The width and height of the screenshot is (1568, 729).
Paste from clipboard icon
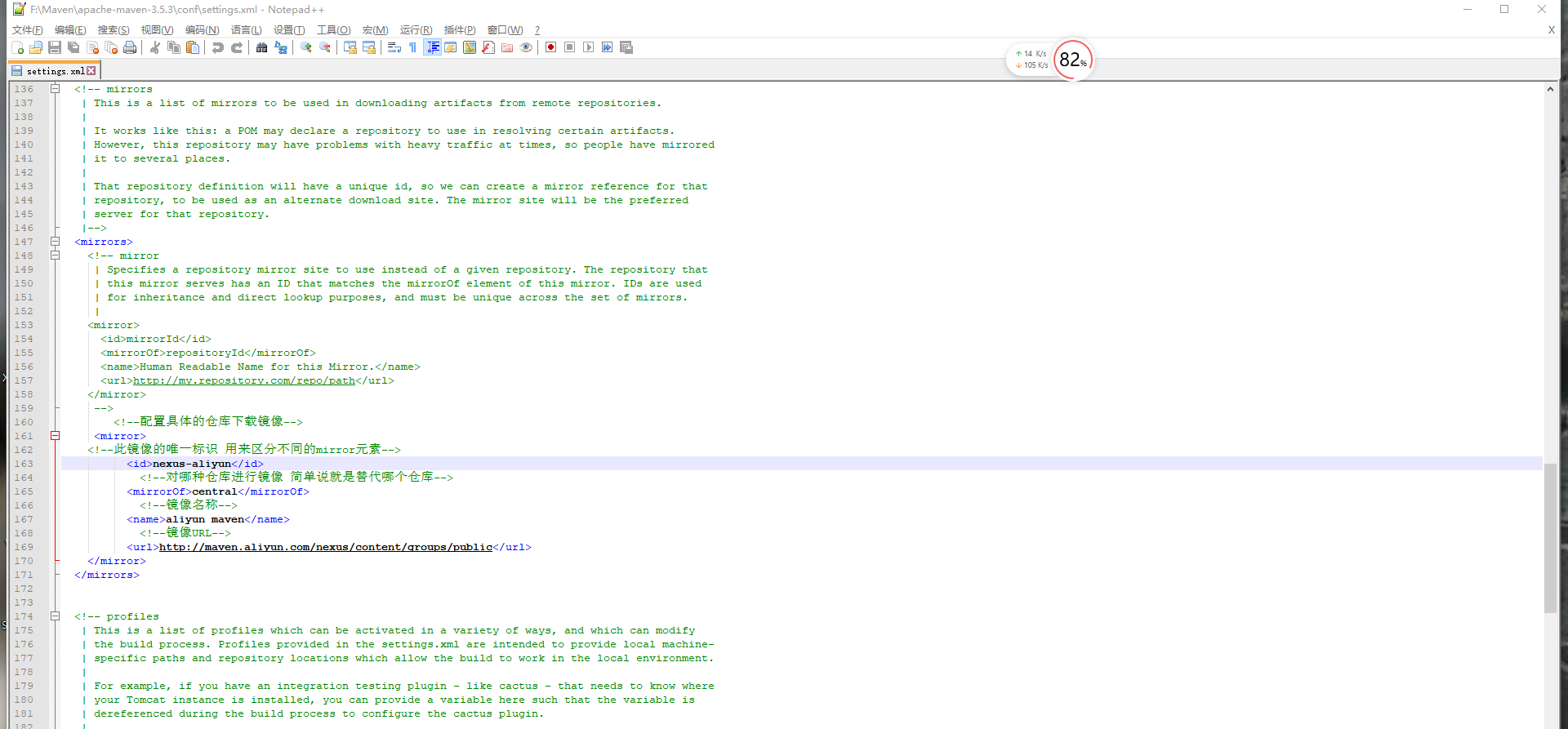193,47
